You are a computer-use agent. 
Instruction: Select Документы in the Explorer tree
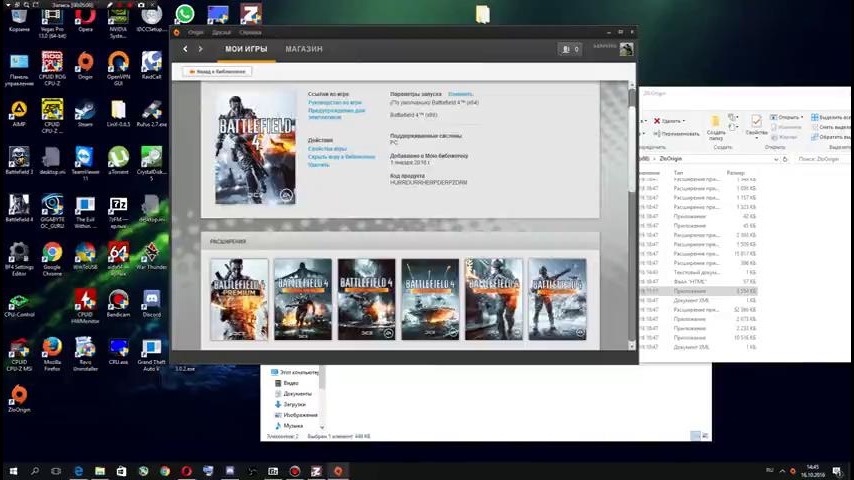[297, 393]
